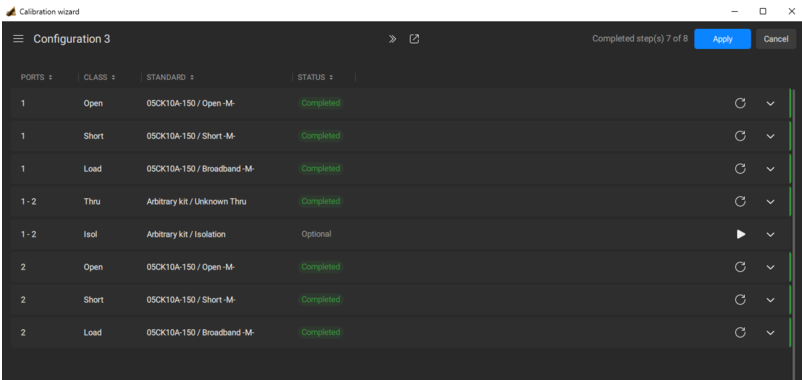Re-measure Port 2 Short standard

(x=740, y=300)
